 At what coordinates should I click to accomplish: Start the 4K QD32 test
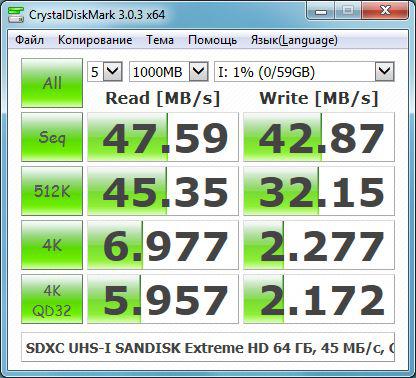(52, 299)
